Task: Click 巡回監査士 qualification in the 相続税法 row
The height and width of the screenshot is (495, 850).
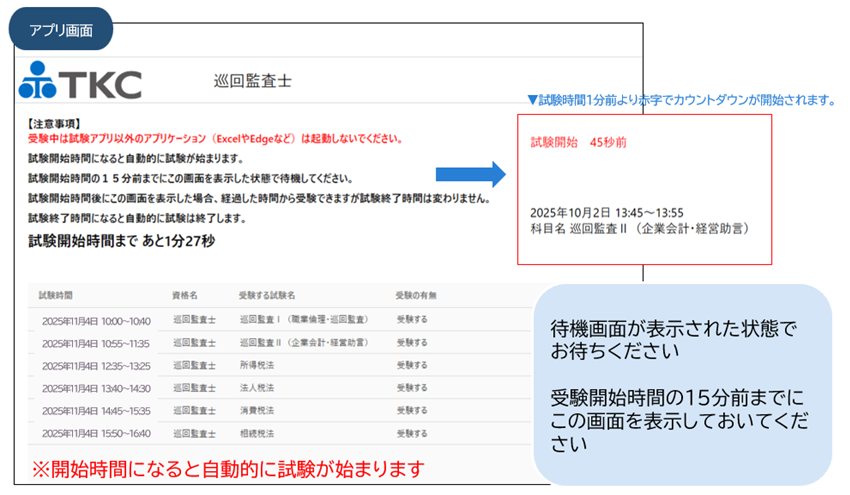Action: 195,434
